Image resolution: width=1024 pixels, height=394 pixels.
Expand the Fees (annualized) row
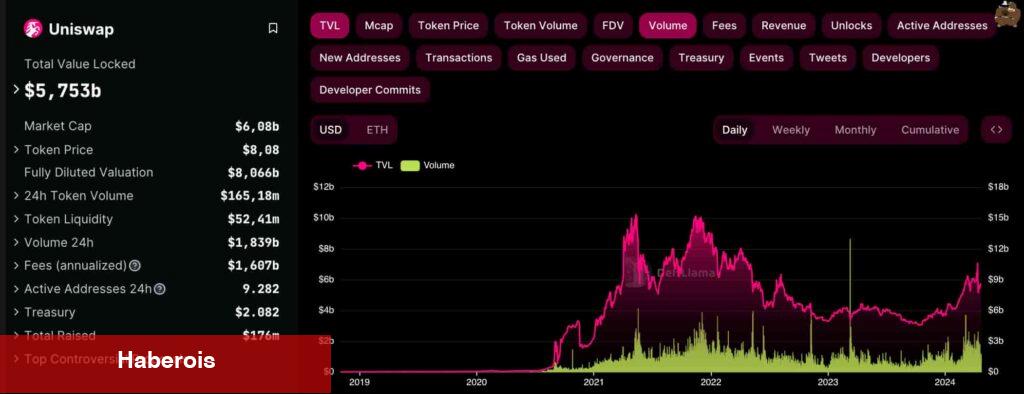(x=16, y=265)
